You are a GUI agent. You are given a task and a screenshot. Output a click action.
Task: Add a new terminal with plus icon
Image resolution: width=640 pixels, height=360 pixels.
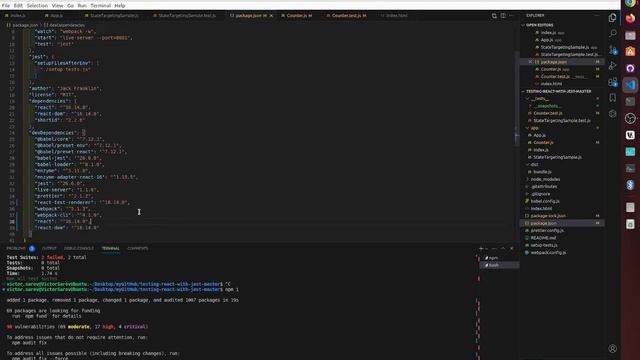[x=481, y=248]
